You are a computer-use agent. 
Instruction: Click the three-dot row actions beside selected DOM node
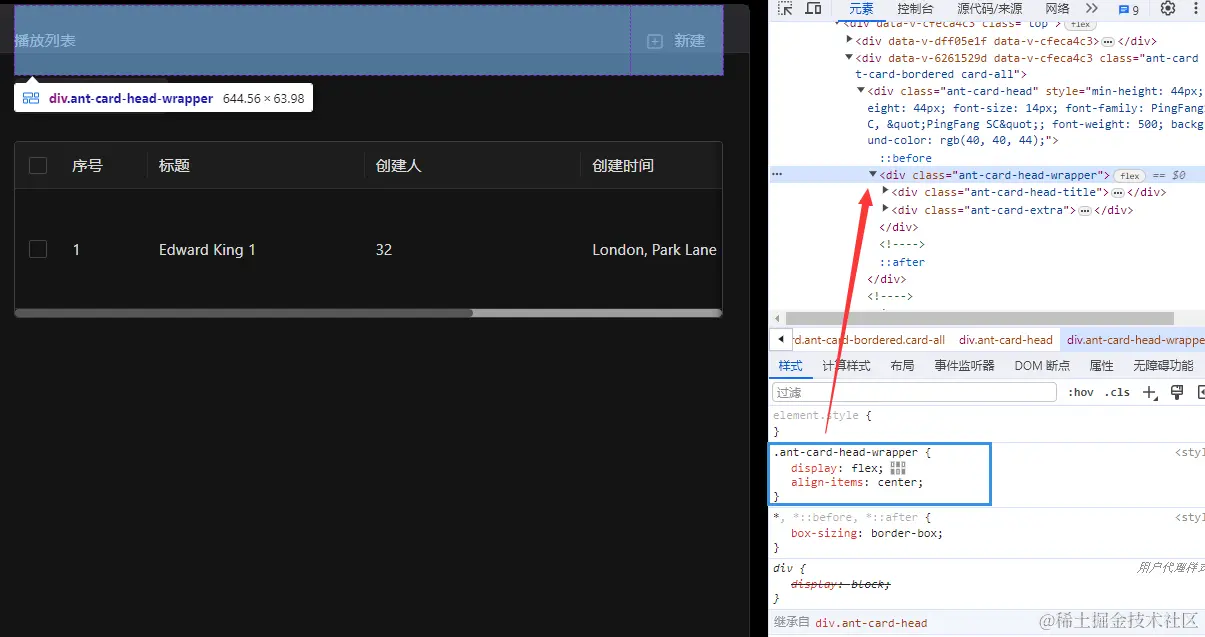point(777,174)
